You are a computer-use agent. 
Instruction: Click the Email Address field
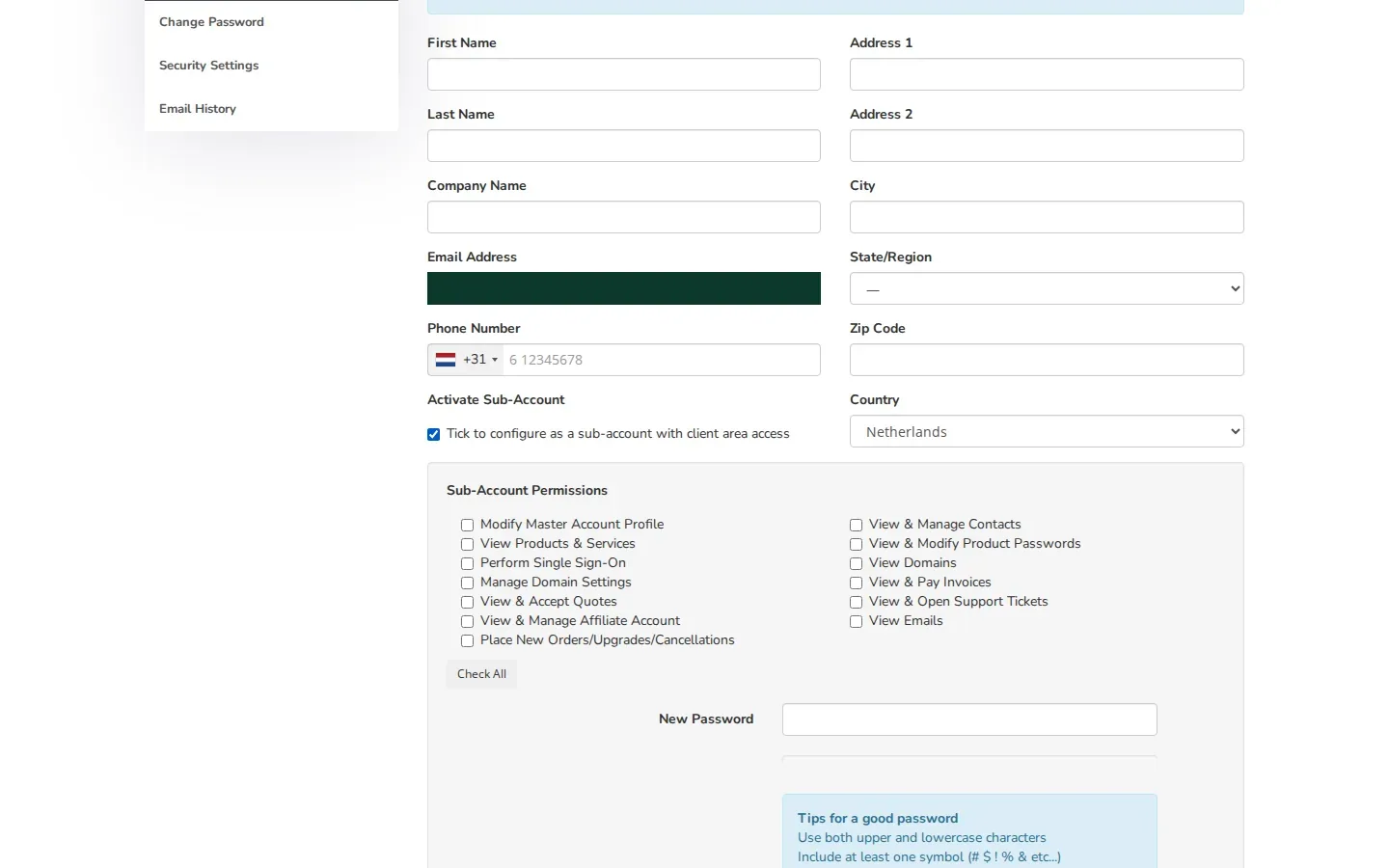point(624,288)
